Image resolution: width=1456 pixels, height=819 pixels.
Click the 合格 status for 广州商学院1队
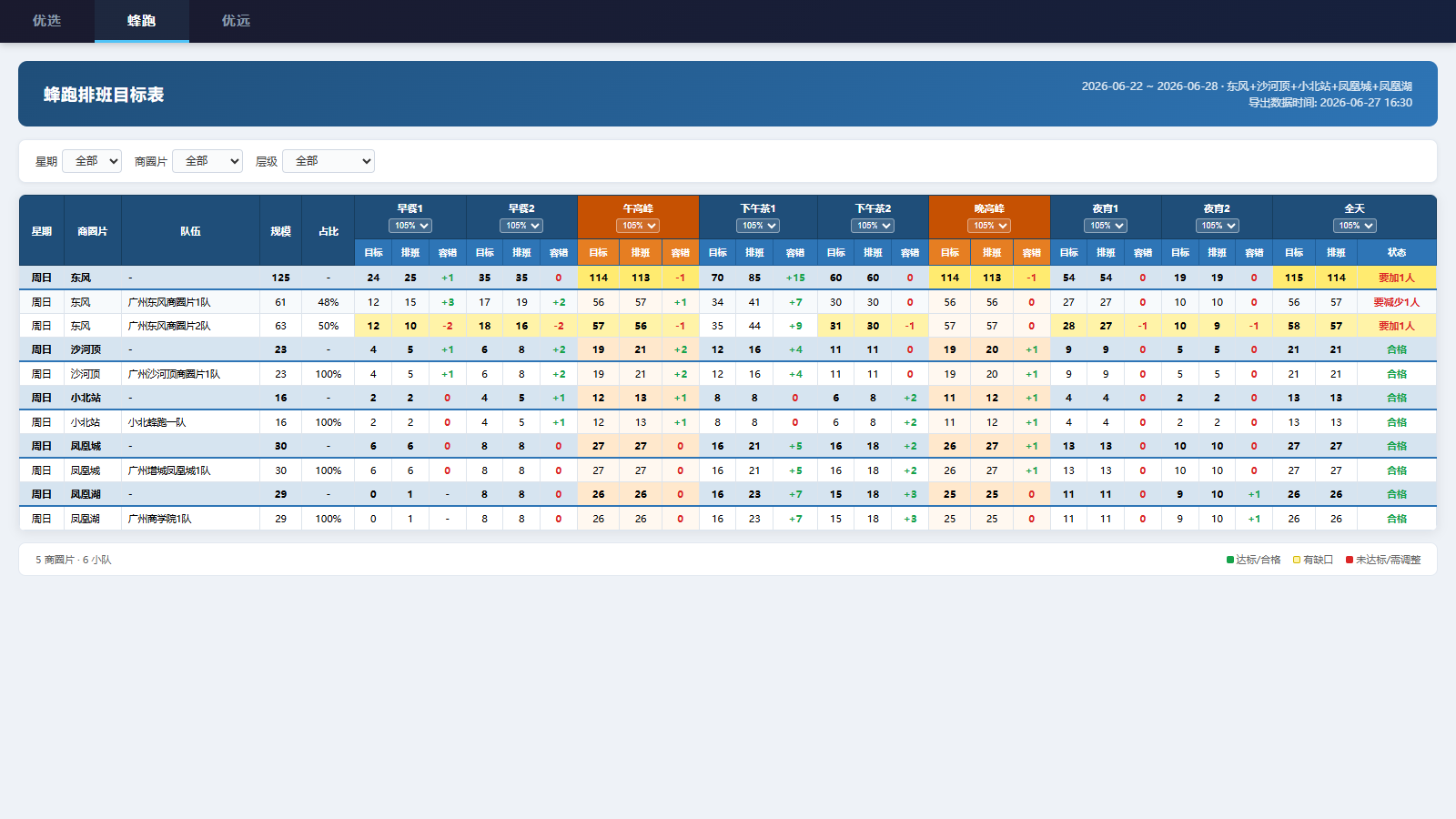tap(1397, 519)
